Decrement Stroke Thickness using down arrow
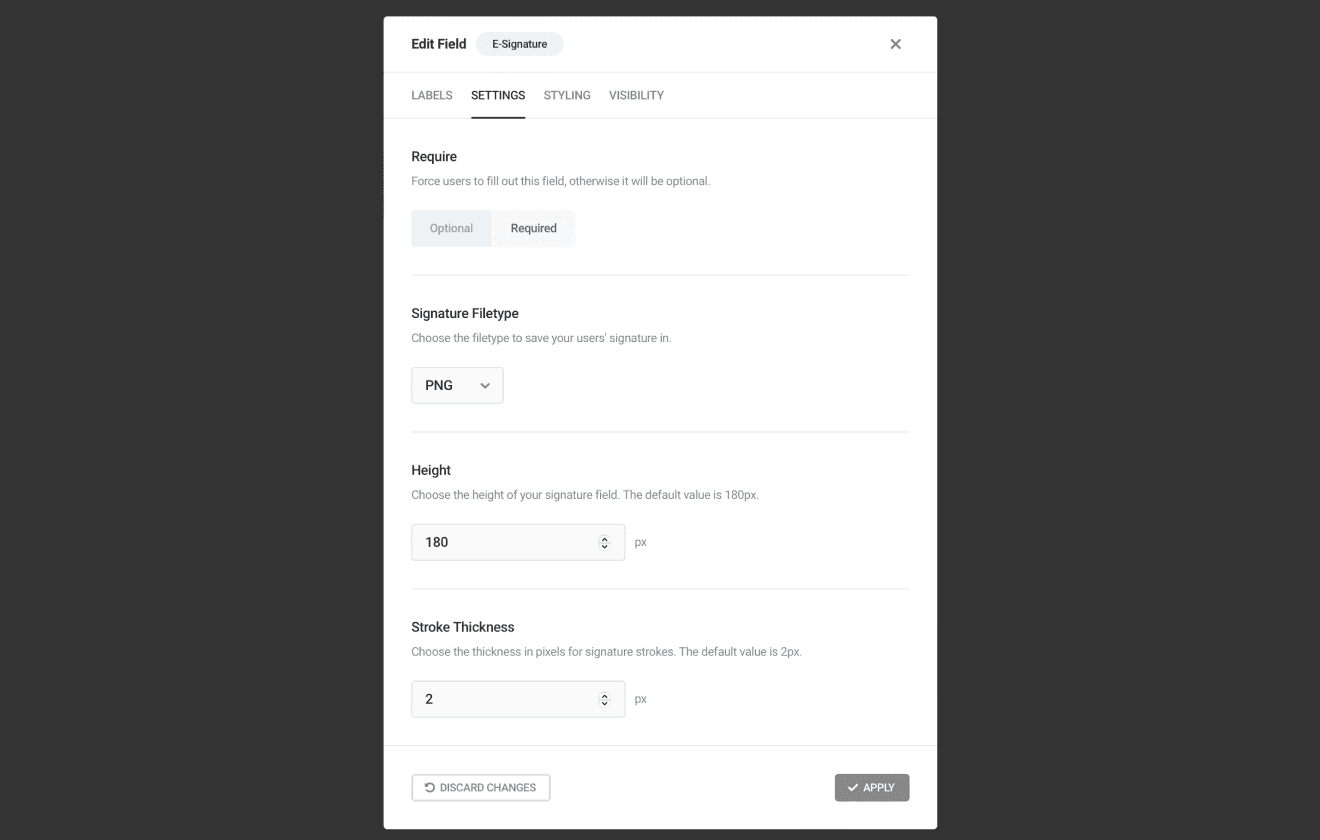Image resolution: width=1320 pixels, height=840 pixels. pos(604,703)
